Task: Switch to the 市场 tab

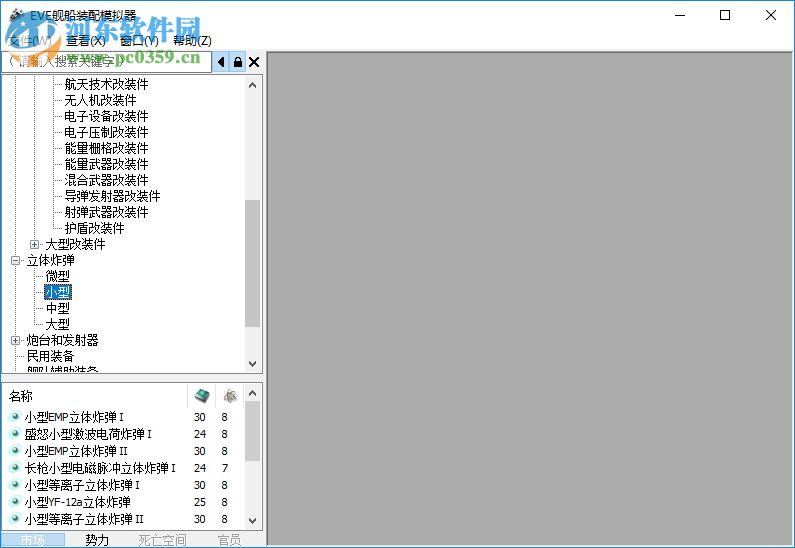Action: tap(33, 540)
